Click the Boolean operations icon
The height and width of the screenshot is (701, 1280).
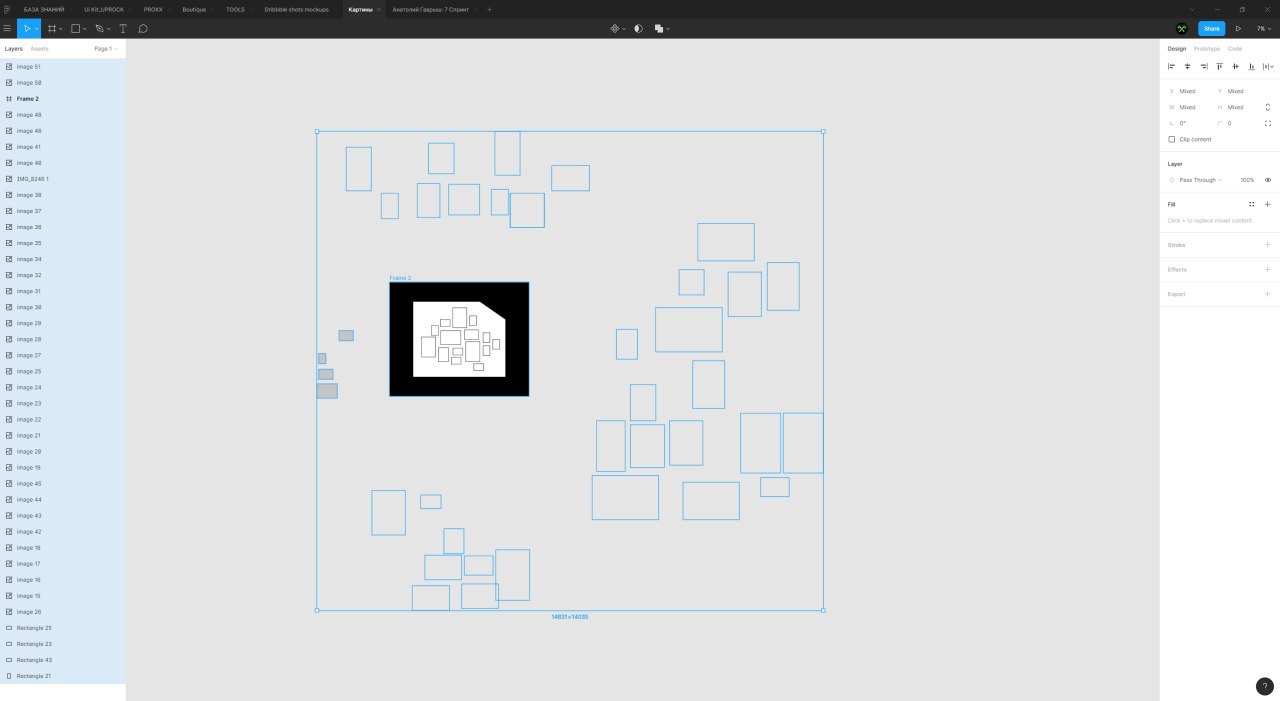pyautogui.click(x=660, y=28)
